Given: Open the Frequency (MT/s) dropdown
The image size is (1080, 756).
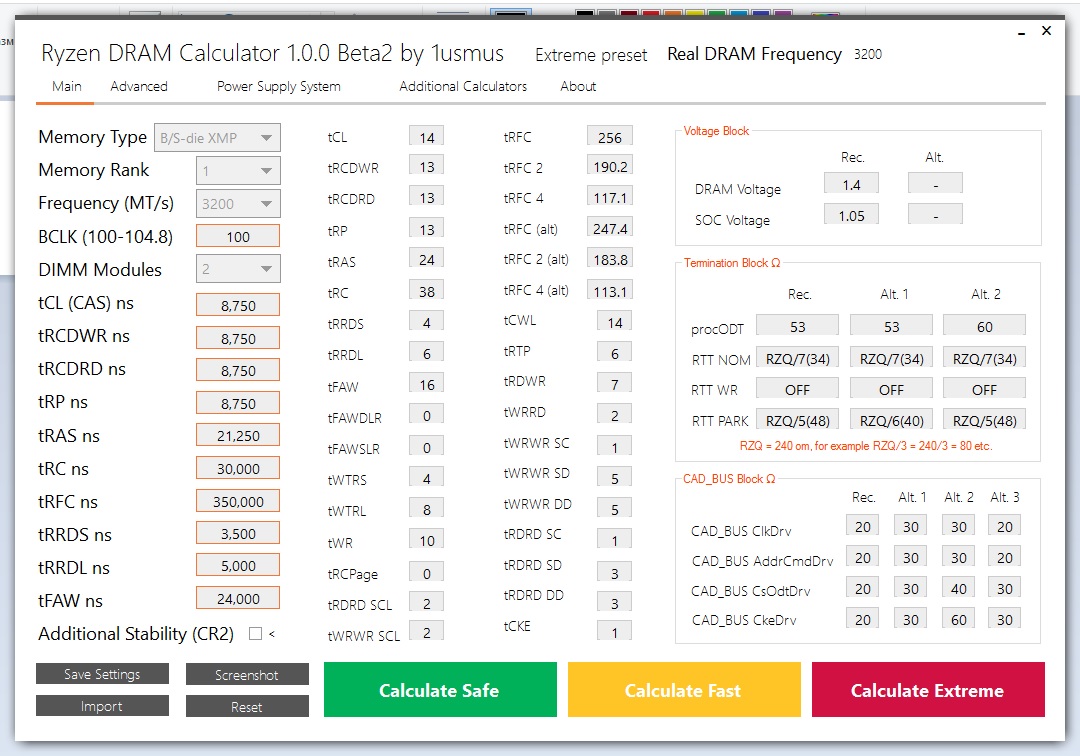Looking at the screenshot, I should (x=238, y=204).
